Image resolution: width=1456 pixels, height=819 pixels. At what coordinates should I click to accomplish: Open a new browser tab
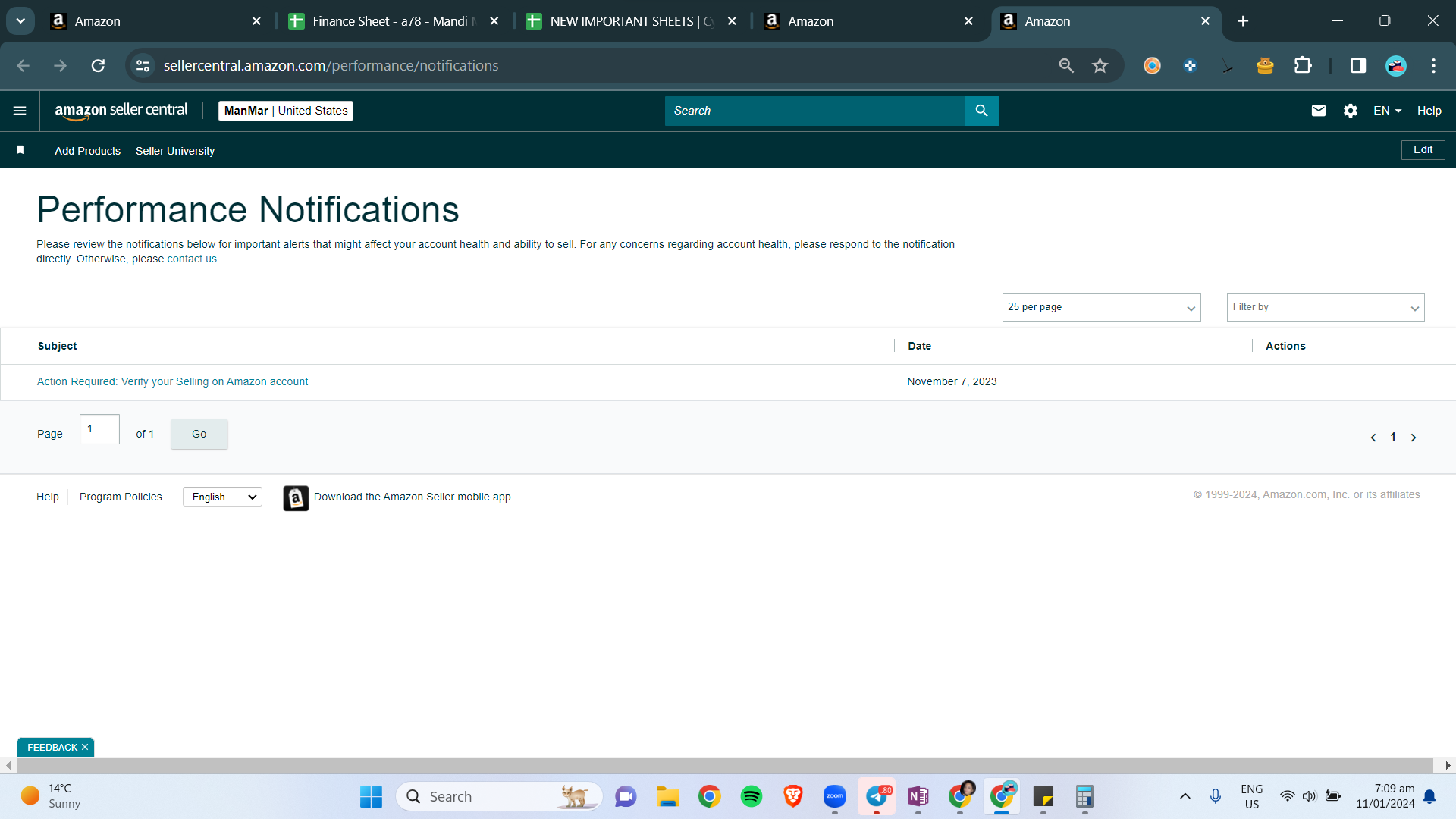pyautogui.click(x=1243, y=21)
